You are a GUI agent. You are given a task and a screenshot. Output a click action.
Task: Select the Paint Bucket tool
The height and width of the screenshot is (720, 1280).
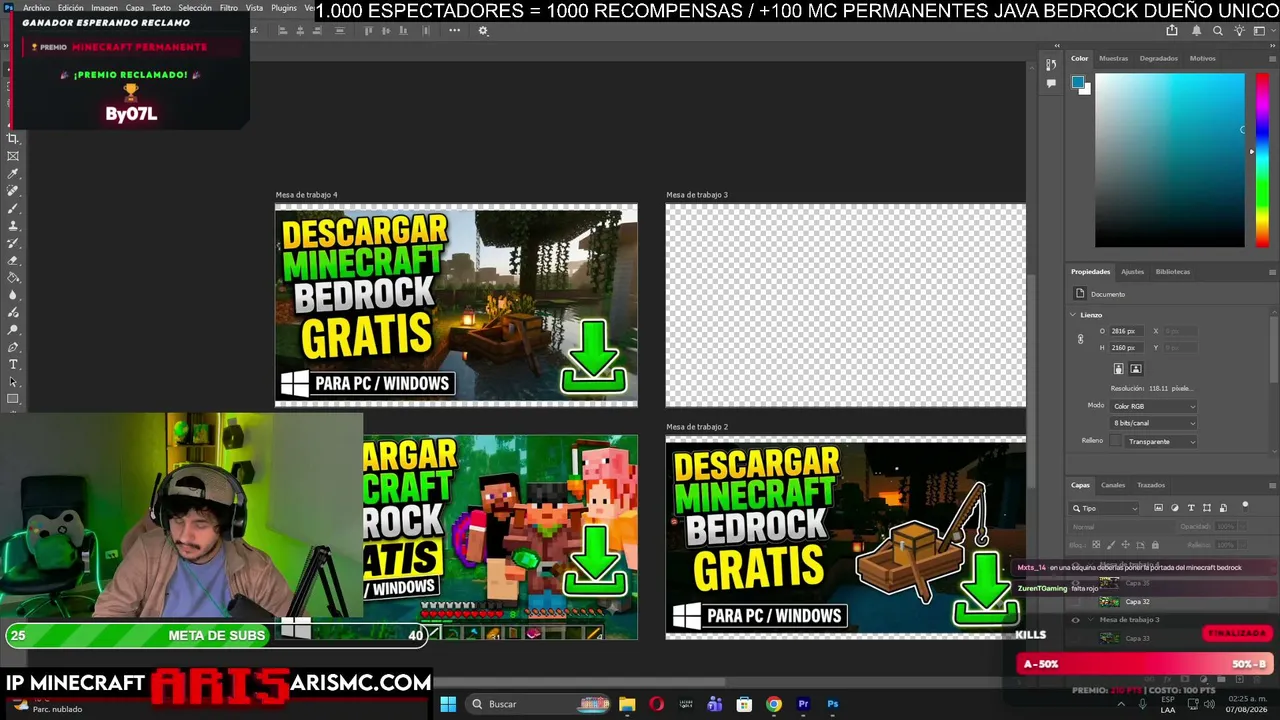[x=13, y=278]
